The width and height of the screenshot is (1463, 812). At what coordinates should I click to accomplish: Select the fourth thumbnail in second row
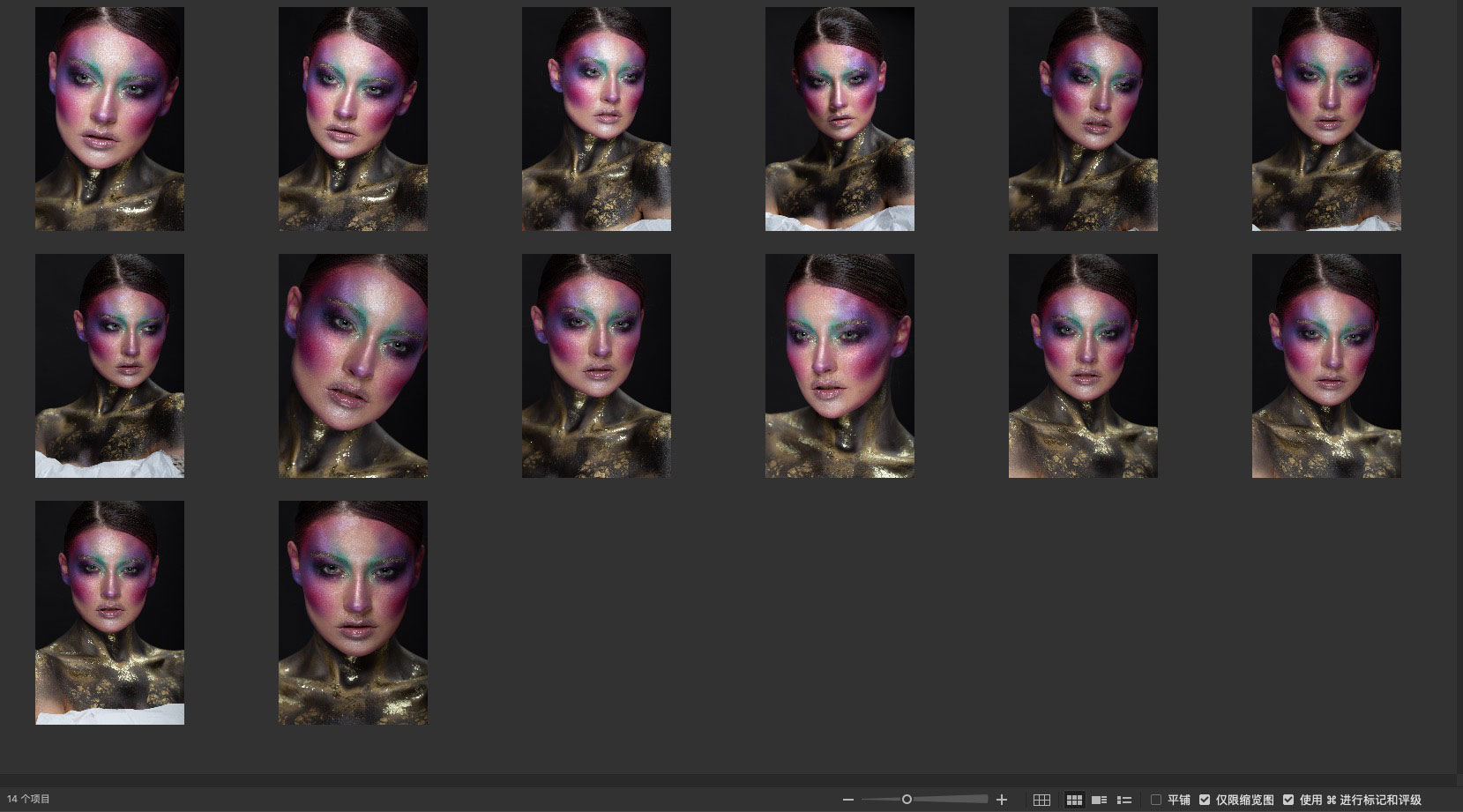point(840,366)
